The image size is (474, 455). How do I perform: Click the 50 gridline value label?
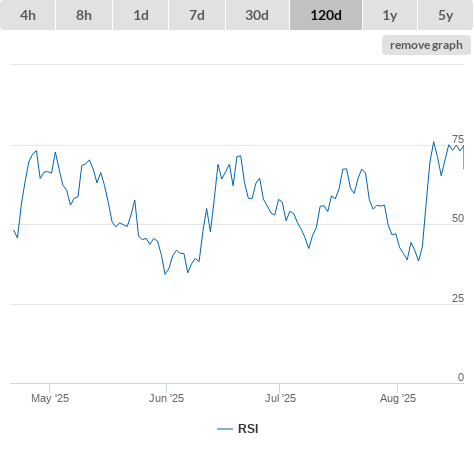coord(458,218)
